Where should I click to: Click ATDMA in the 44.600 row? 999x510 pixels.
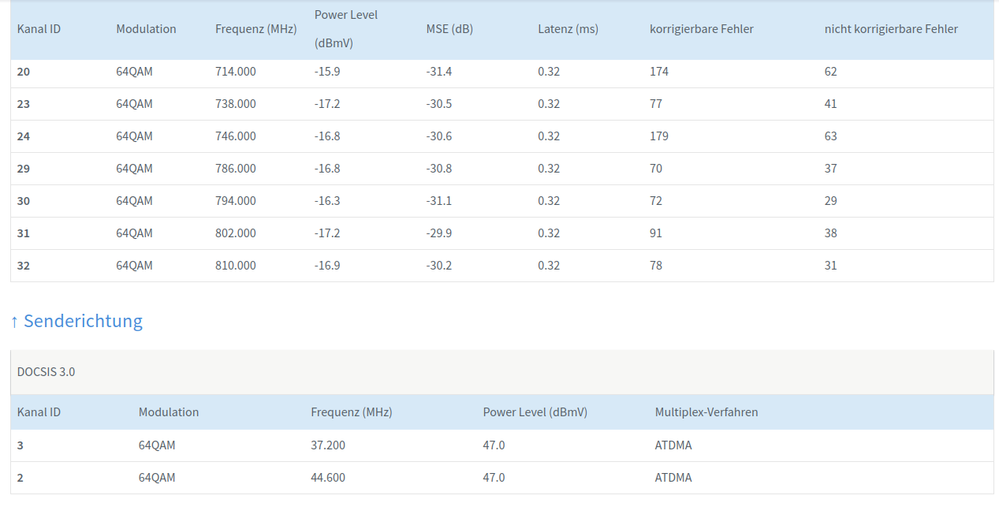[x=673, y=477]
